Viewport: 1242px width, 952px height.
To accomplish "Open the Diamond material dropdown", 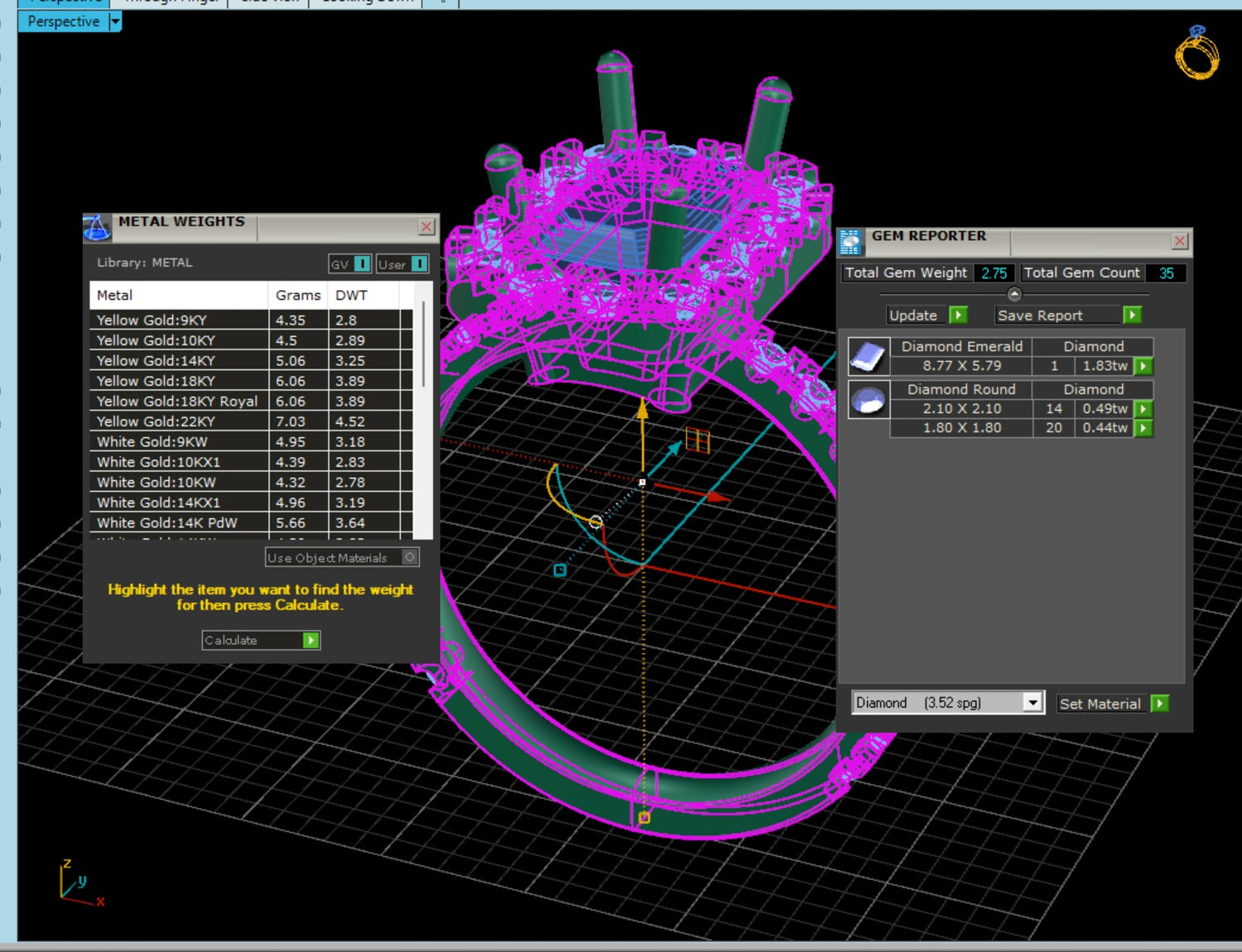I will pos(1032,703).
